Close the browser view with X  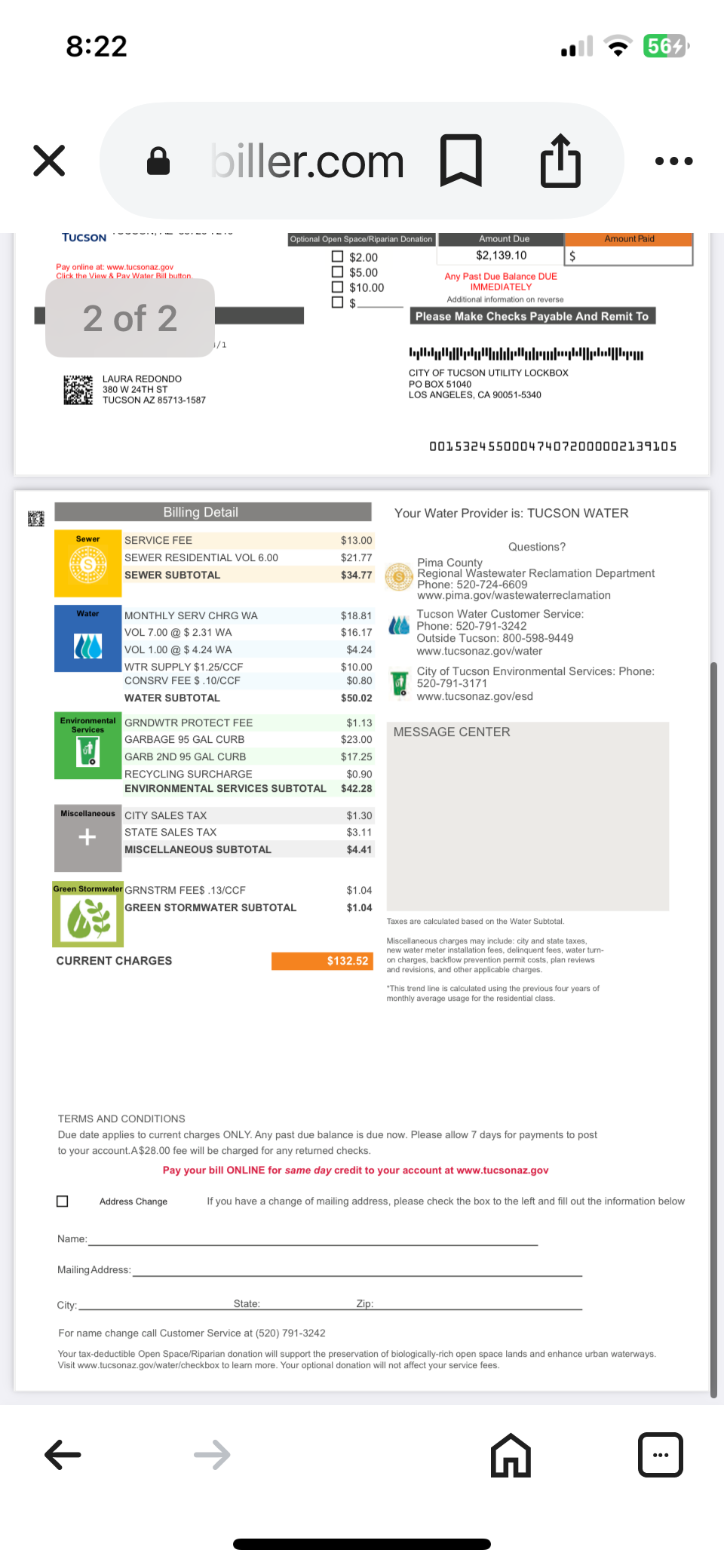50,161
